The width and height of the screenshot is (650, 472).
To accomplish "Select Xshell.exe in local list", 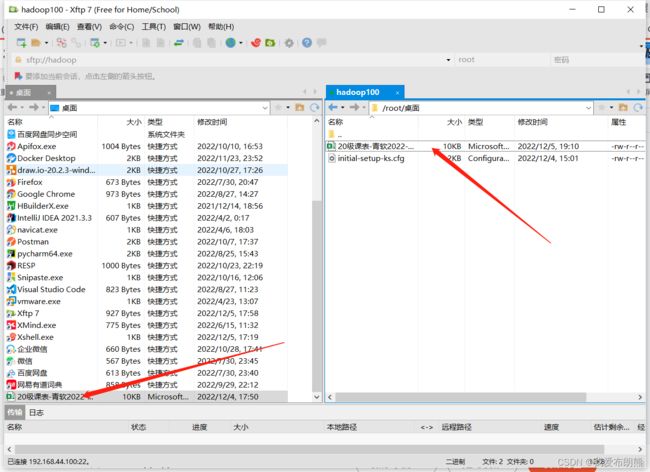I will pos(147,337).
